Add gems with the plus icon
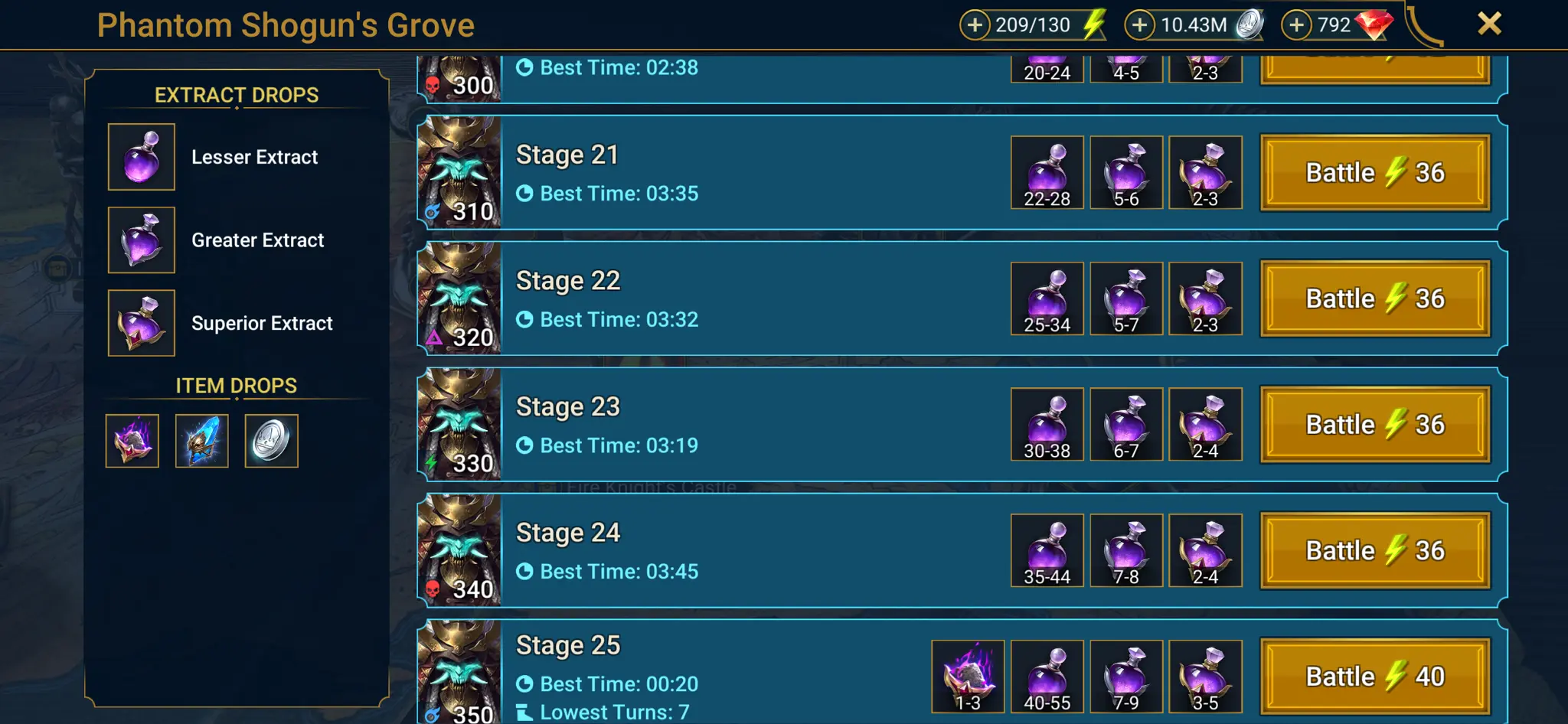 point(1296,25)
